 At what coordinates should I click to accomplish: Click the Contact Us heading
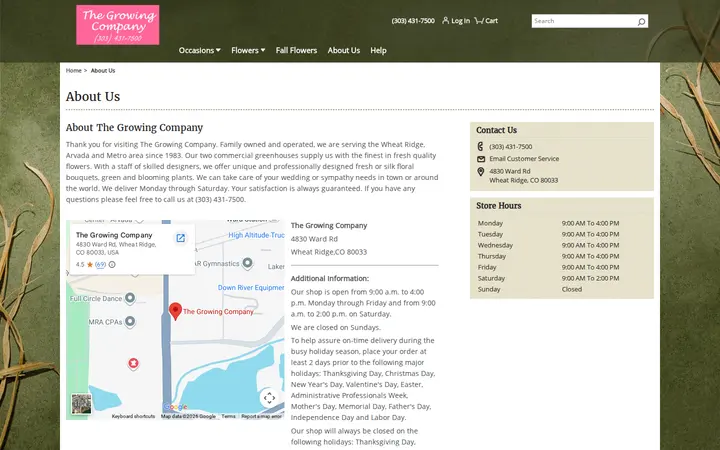point(496,130)
